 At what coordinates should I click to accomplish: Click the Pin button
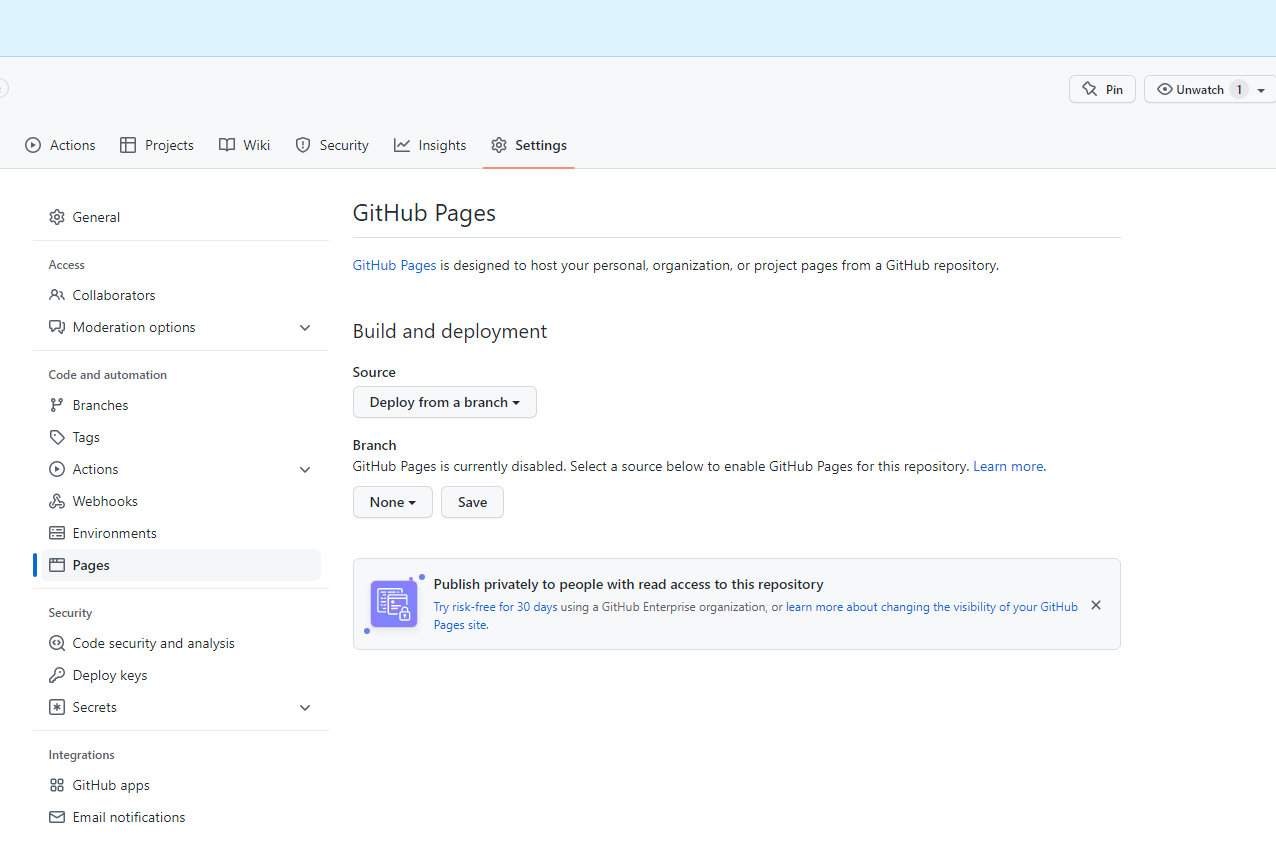[1102, 89]
